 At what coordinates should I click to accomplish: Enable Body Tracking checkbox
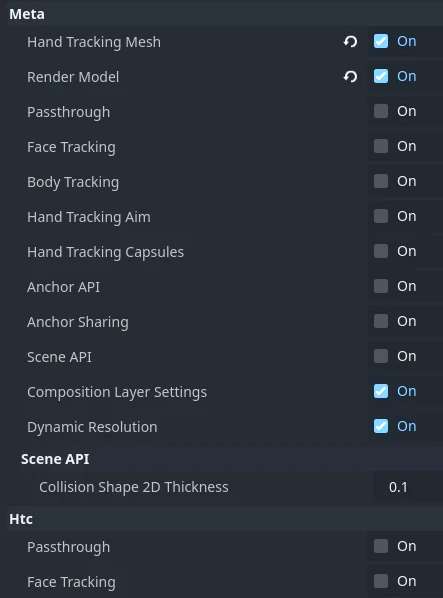[x=381, y=181]
